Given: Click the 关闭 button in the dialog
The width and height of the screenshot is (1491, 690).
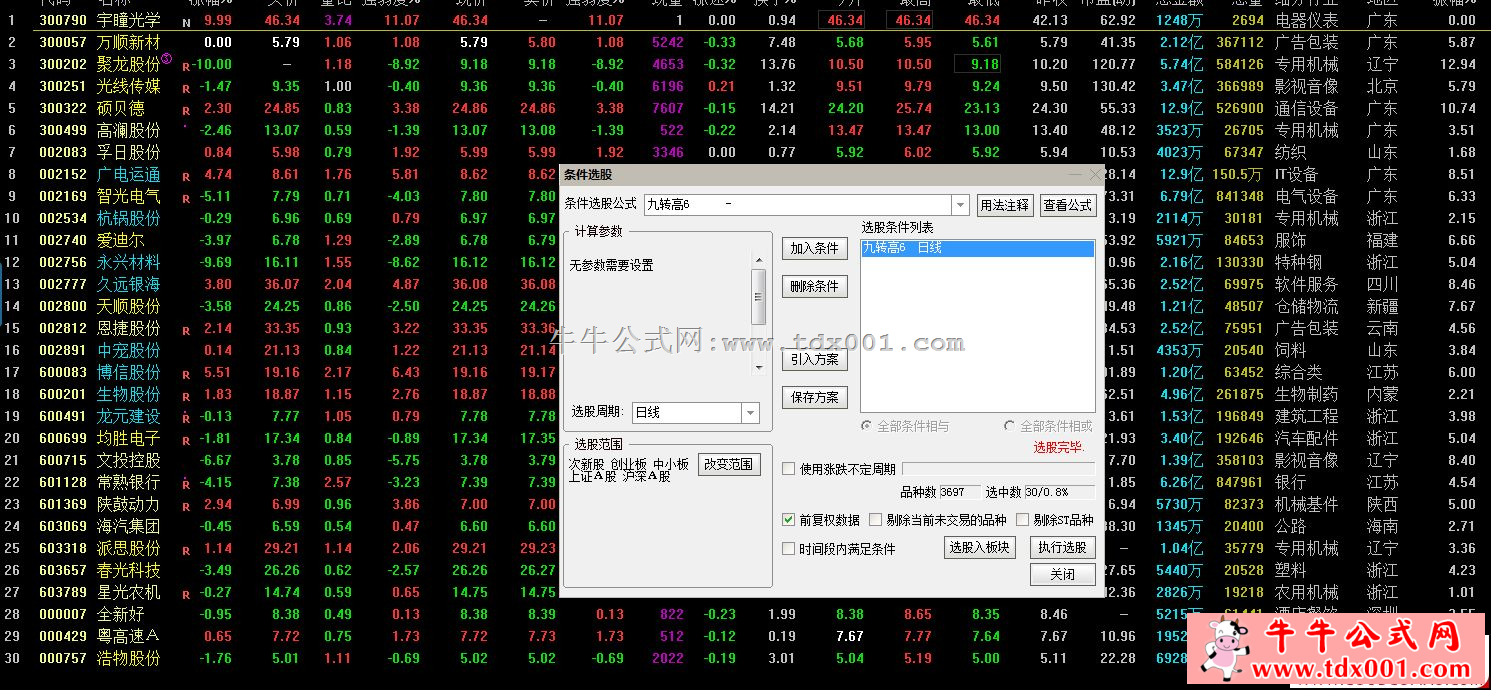Looking at the screenshot, I should pyautogui.click(x=1062, y=575).
